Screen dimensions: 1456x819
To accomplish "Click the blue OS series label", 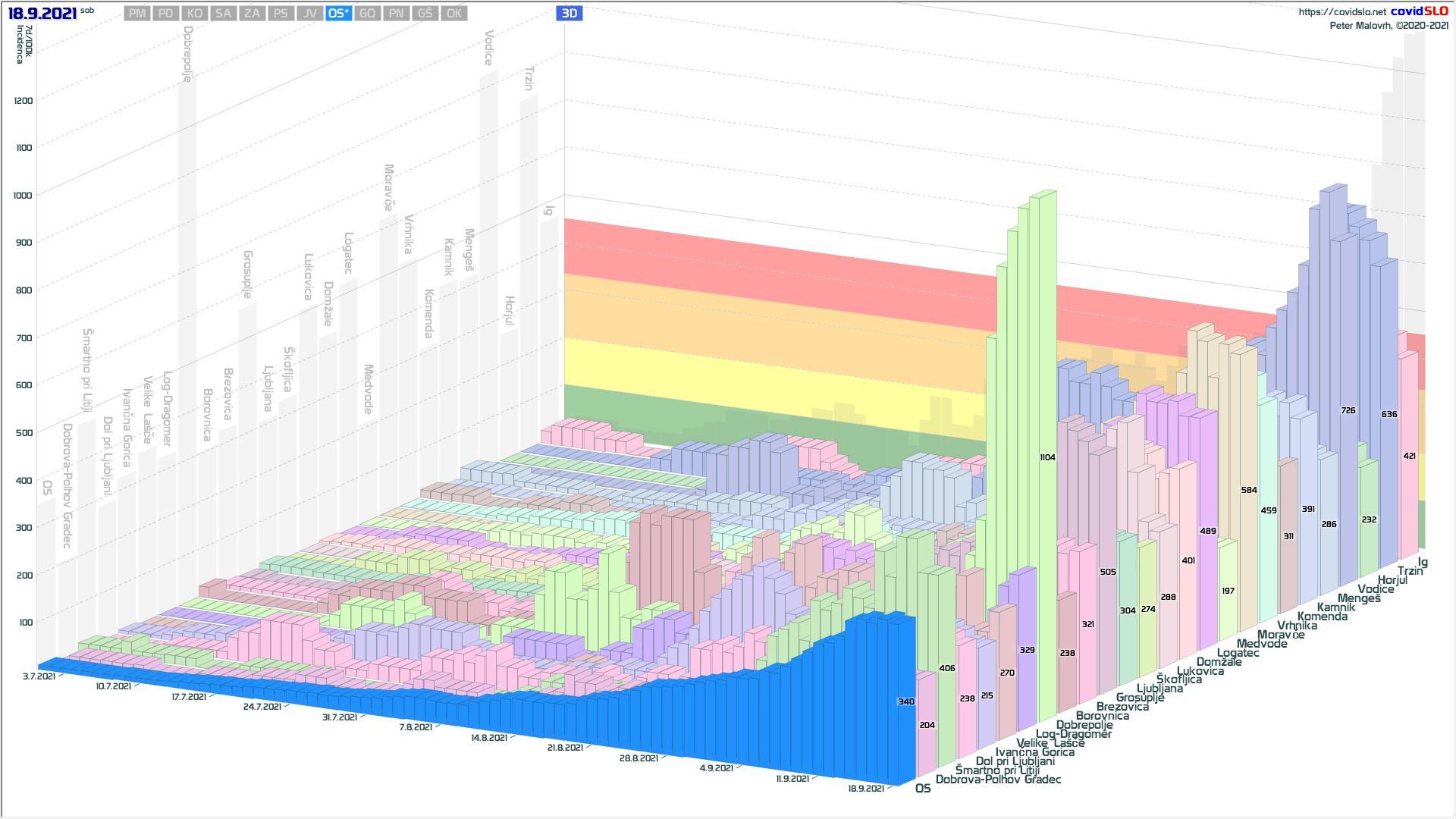I will [x=923, y=789].
